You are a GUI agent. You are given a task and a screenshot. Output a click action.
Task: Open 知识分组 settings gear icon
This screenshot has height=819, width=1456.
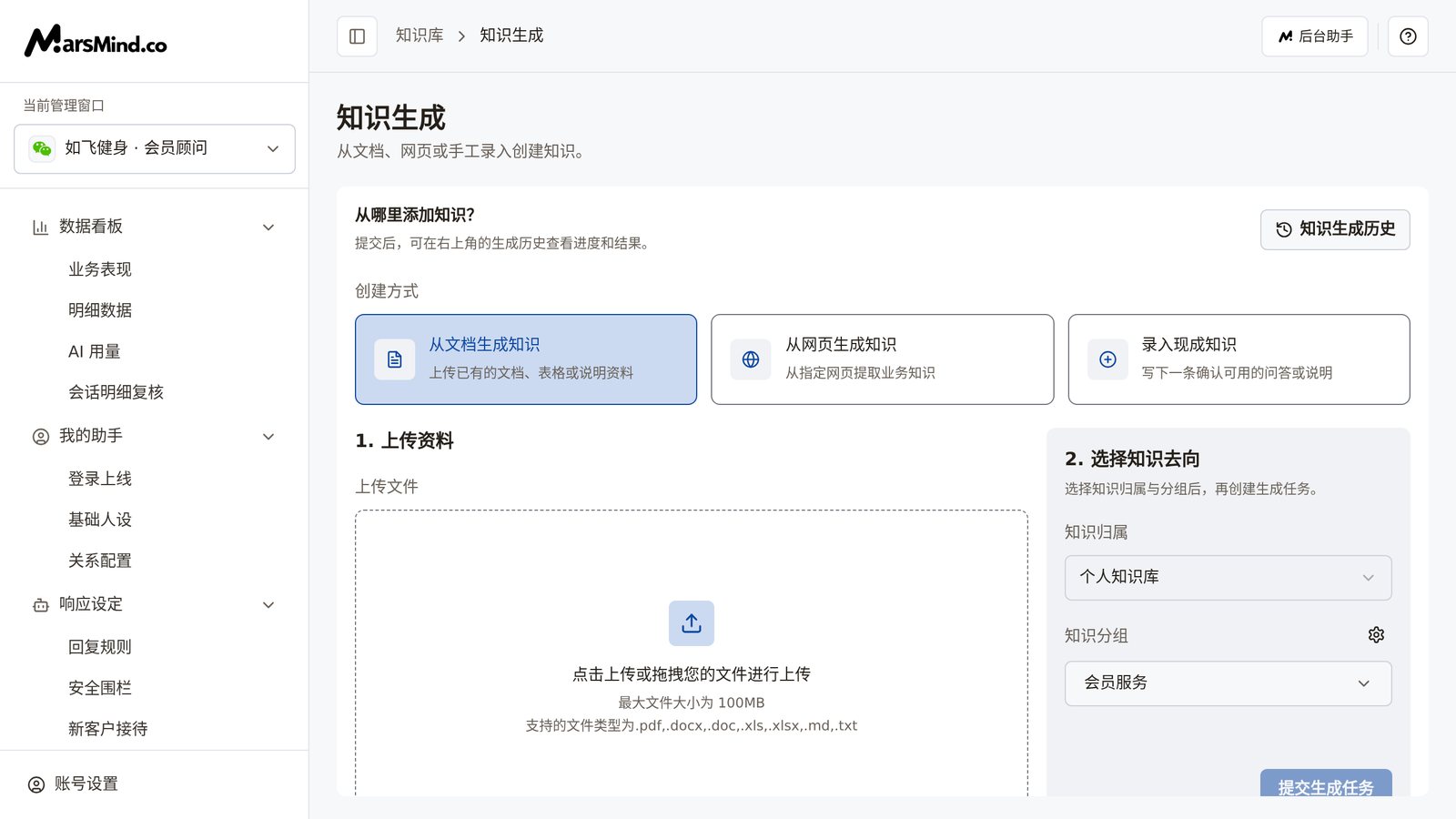(x=1376, y=635)
